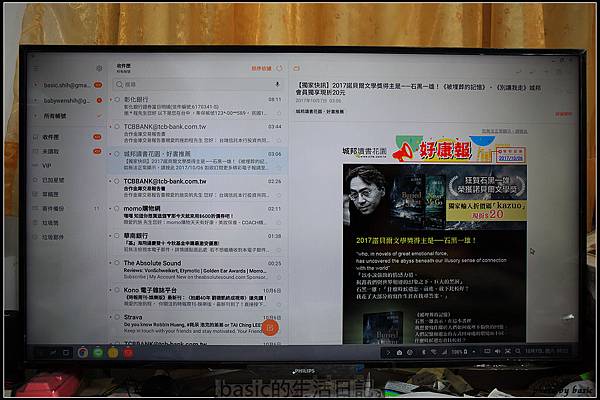
Task: Select the 華南銀行 email circle checkbox
Action: click(x=117, y=236)
